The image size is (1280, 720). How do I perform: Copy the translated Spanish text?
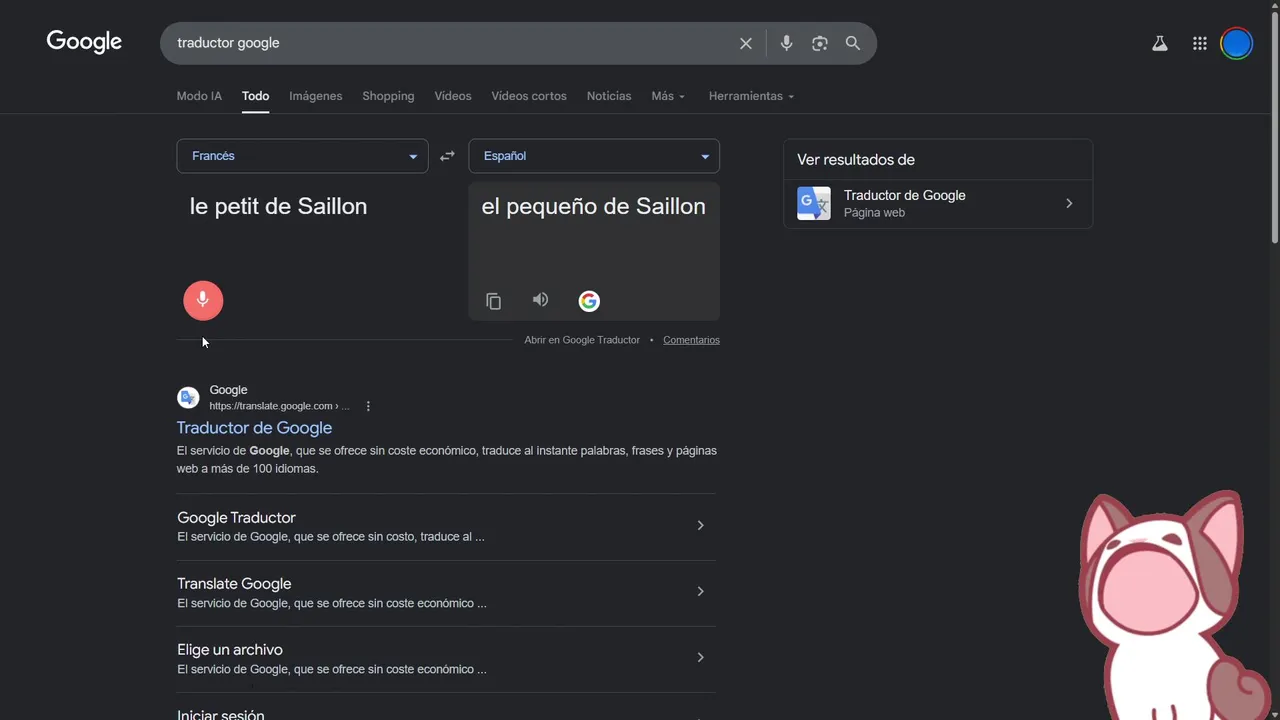(493, 301)
